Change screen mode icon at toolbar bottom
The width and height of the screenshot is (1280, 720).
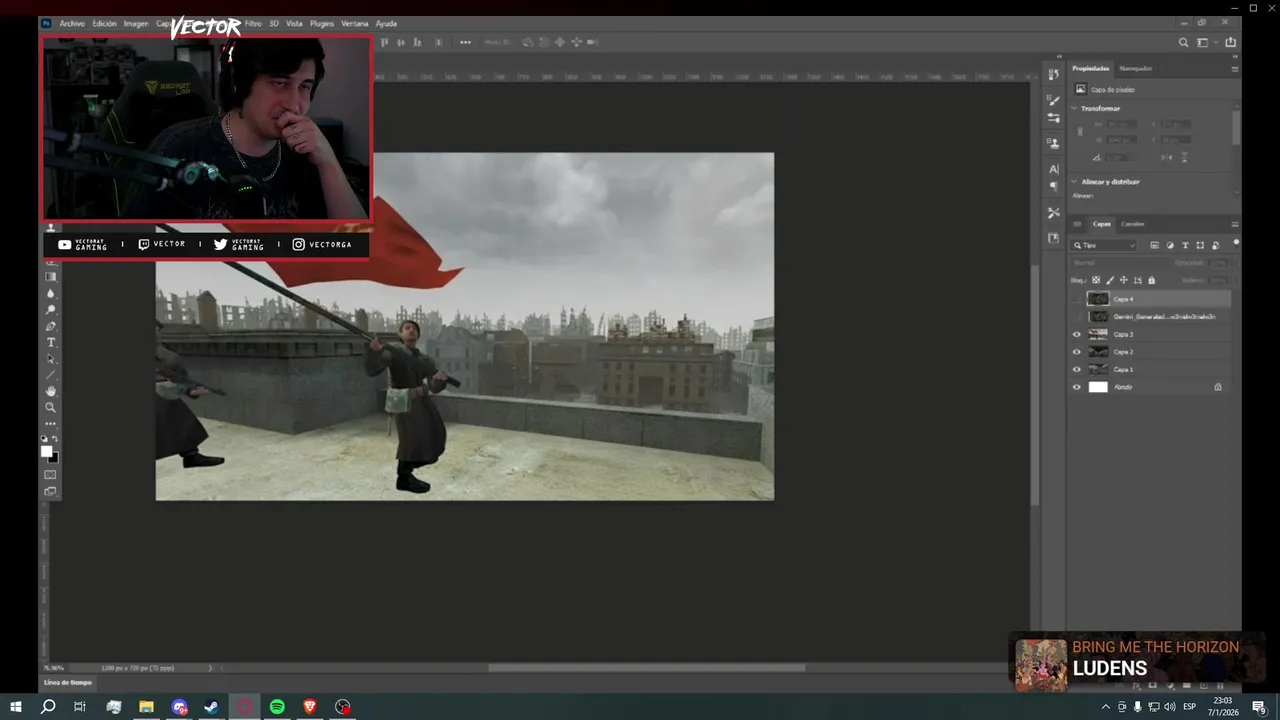(x=51, y=491)
